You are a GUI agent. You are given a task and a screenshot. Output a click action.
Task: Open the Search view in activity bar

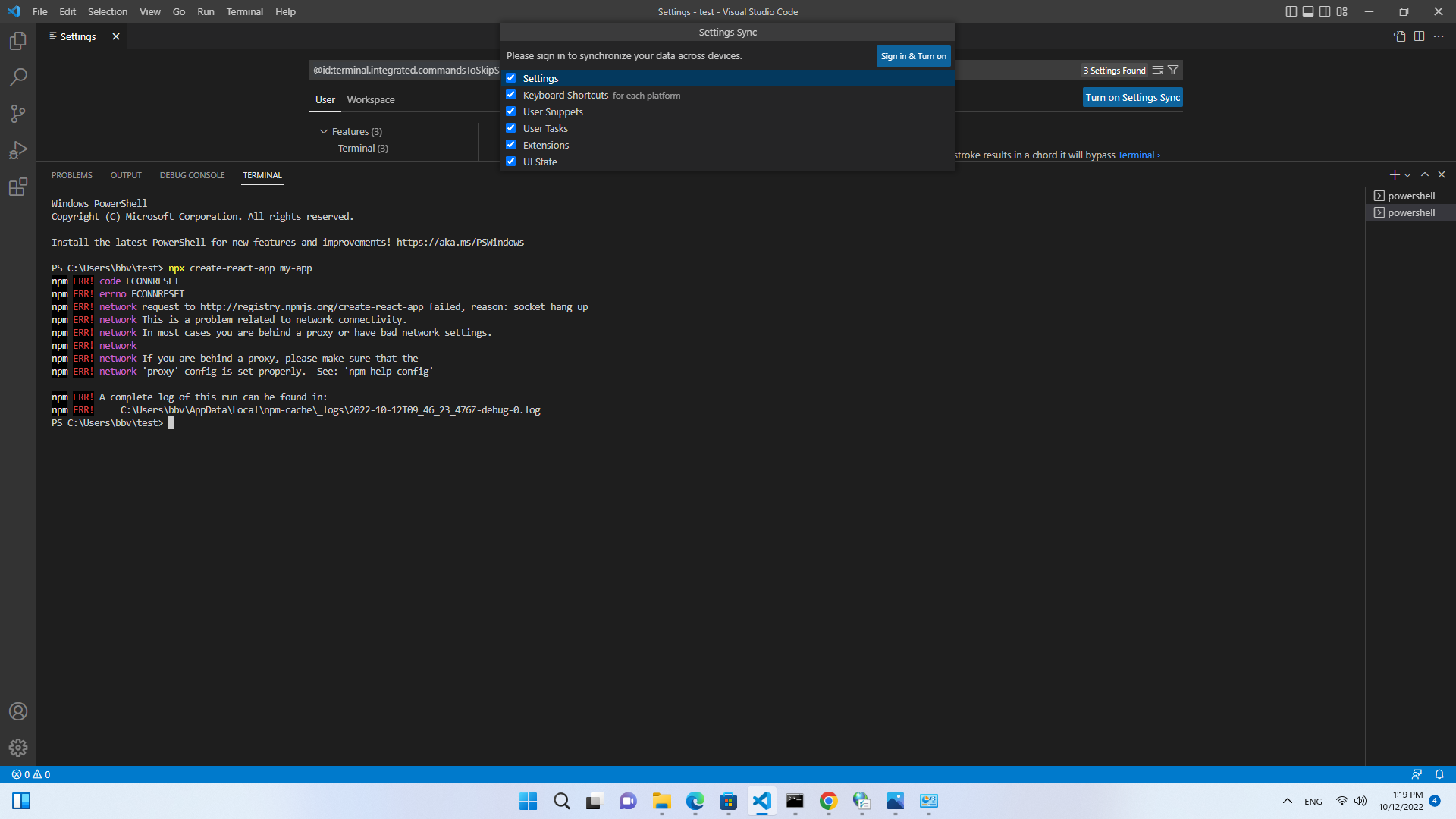(x=18, y=77)
